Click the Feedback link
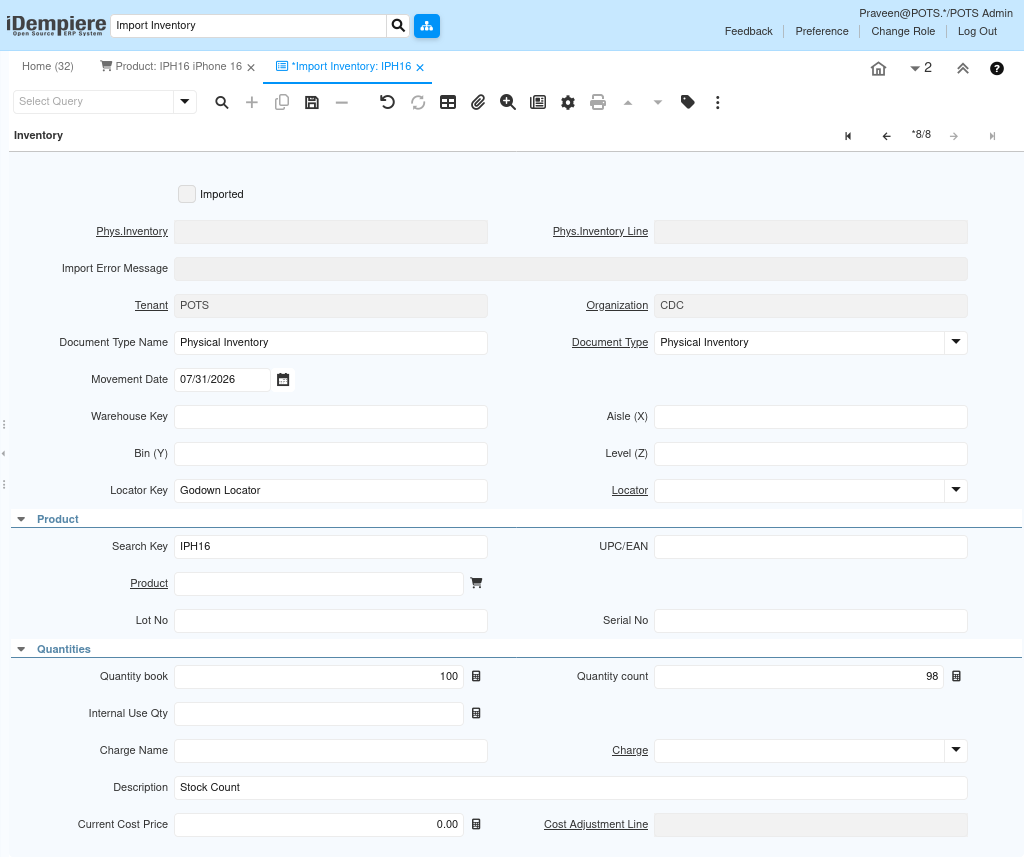The image size is (1024, 857). [x=748, y=31]
